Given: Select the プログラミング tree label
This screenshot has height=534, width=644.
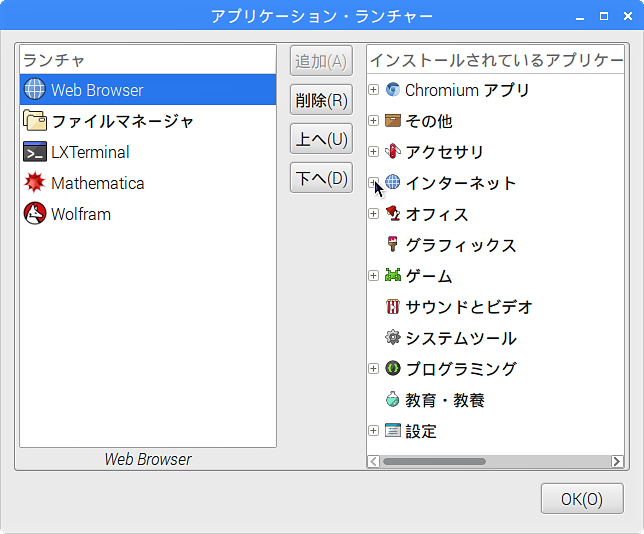Looking at the screenshot, I should pos(460,369).
